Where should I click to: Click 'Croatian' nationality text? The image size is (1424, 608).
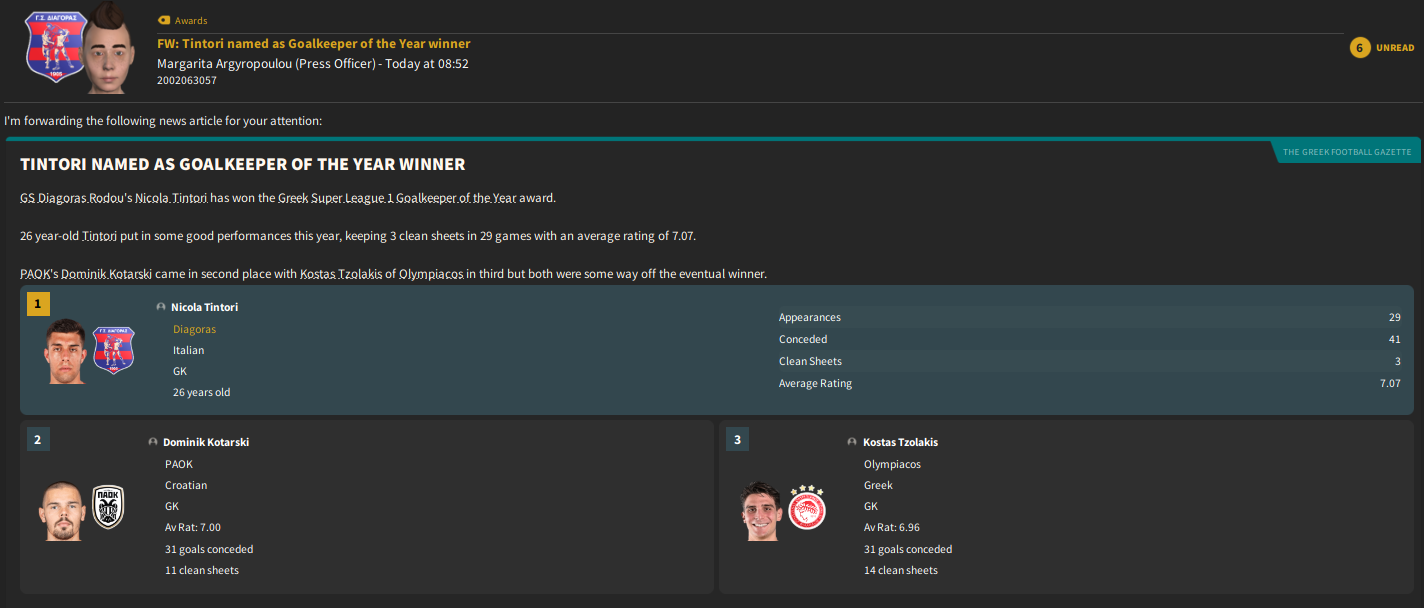pyautogui.click(x=186, y=485)
